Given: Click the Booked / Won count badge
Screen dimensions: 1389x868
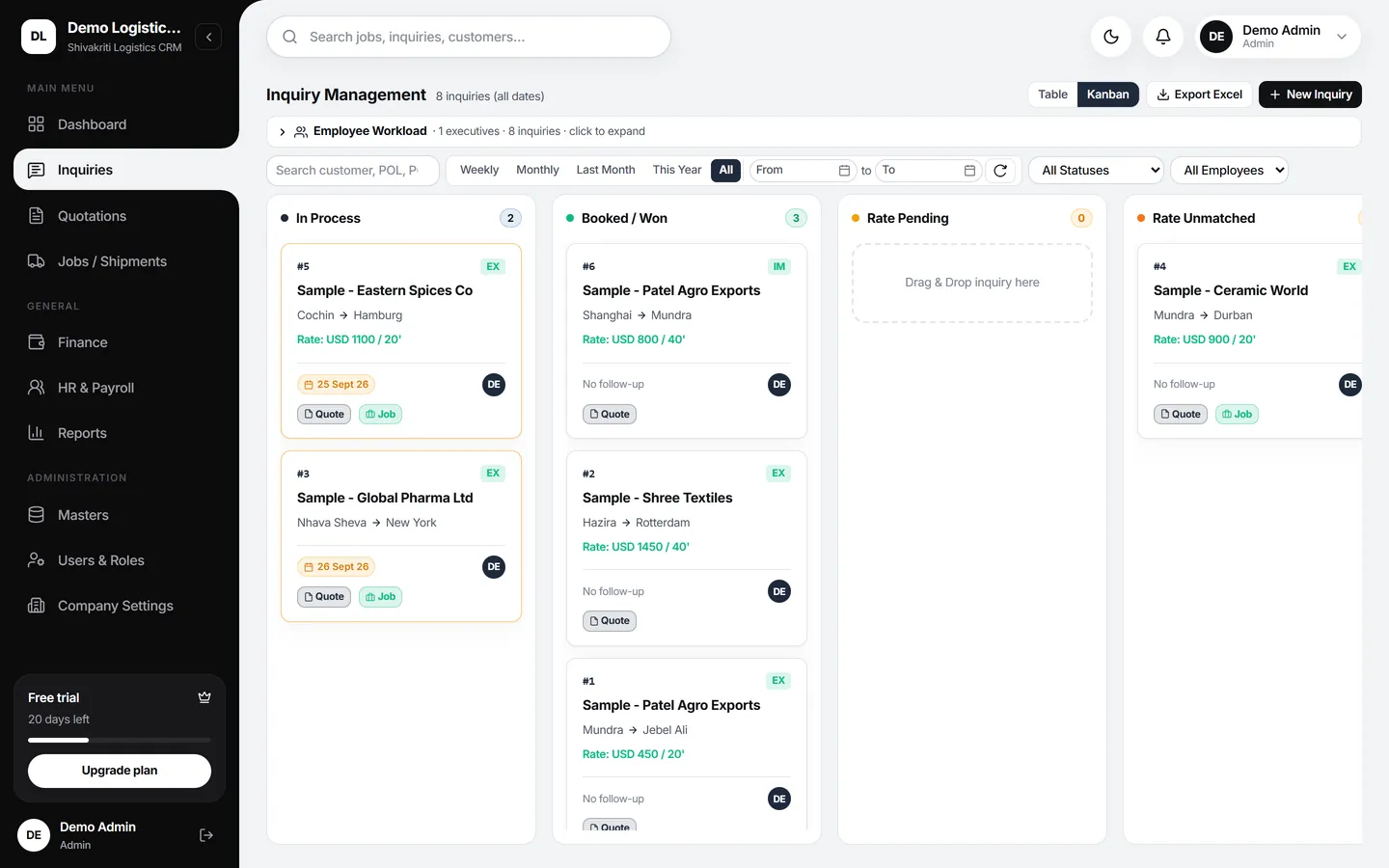Looking at the screenshot, I should (x=796, y=218).
